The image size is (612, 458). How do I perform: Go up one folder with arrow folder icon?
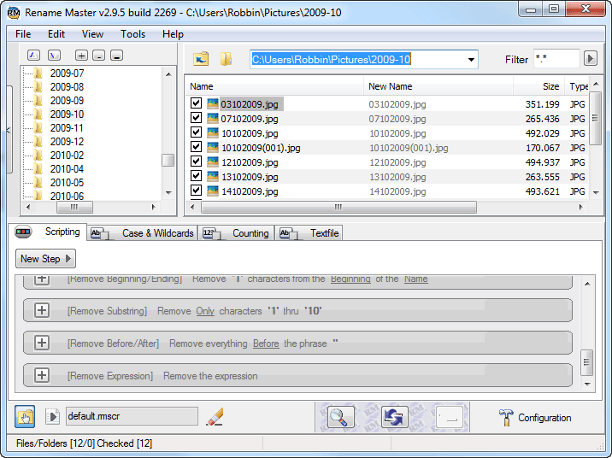click(201, 59)
